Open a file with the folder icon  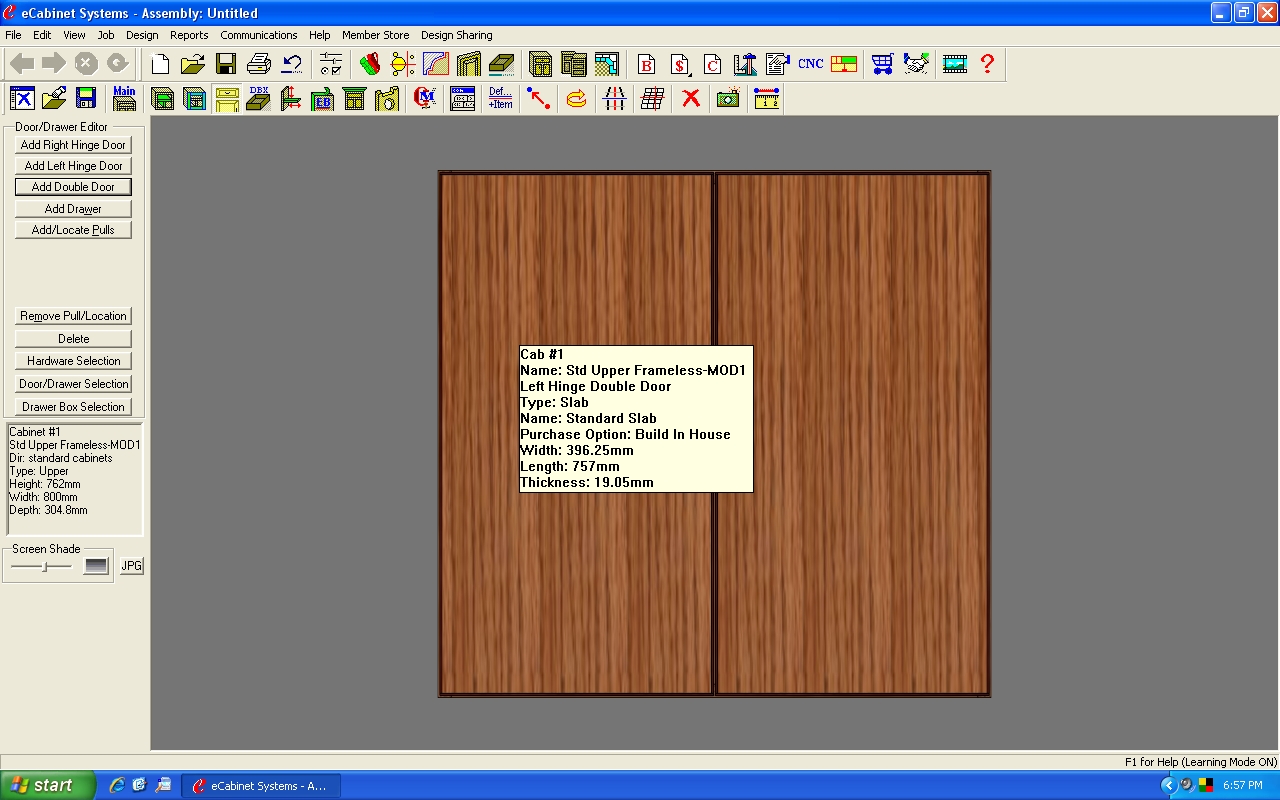(193, 65)
